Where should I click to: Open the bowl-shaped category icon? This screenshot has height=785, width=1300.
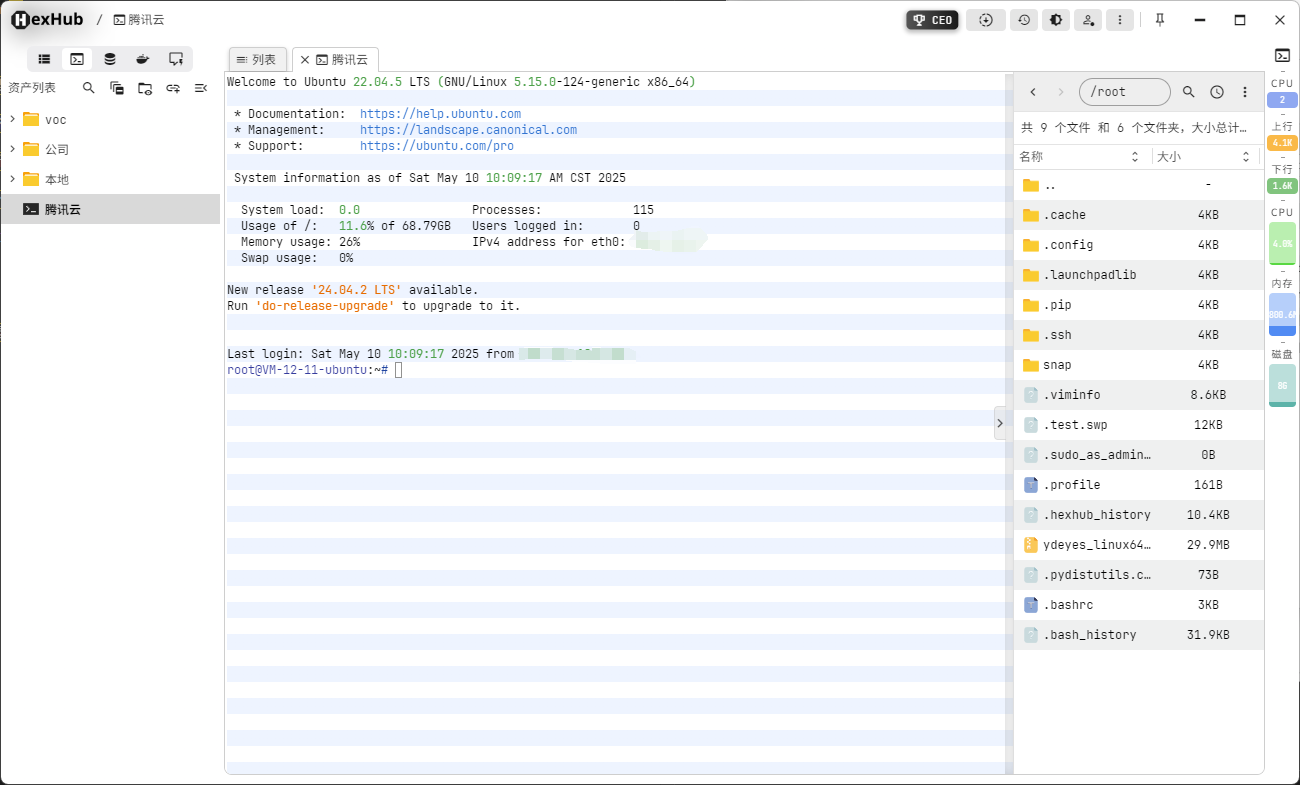tap(143, 59)
